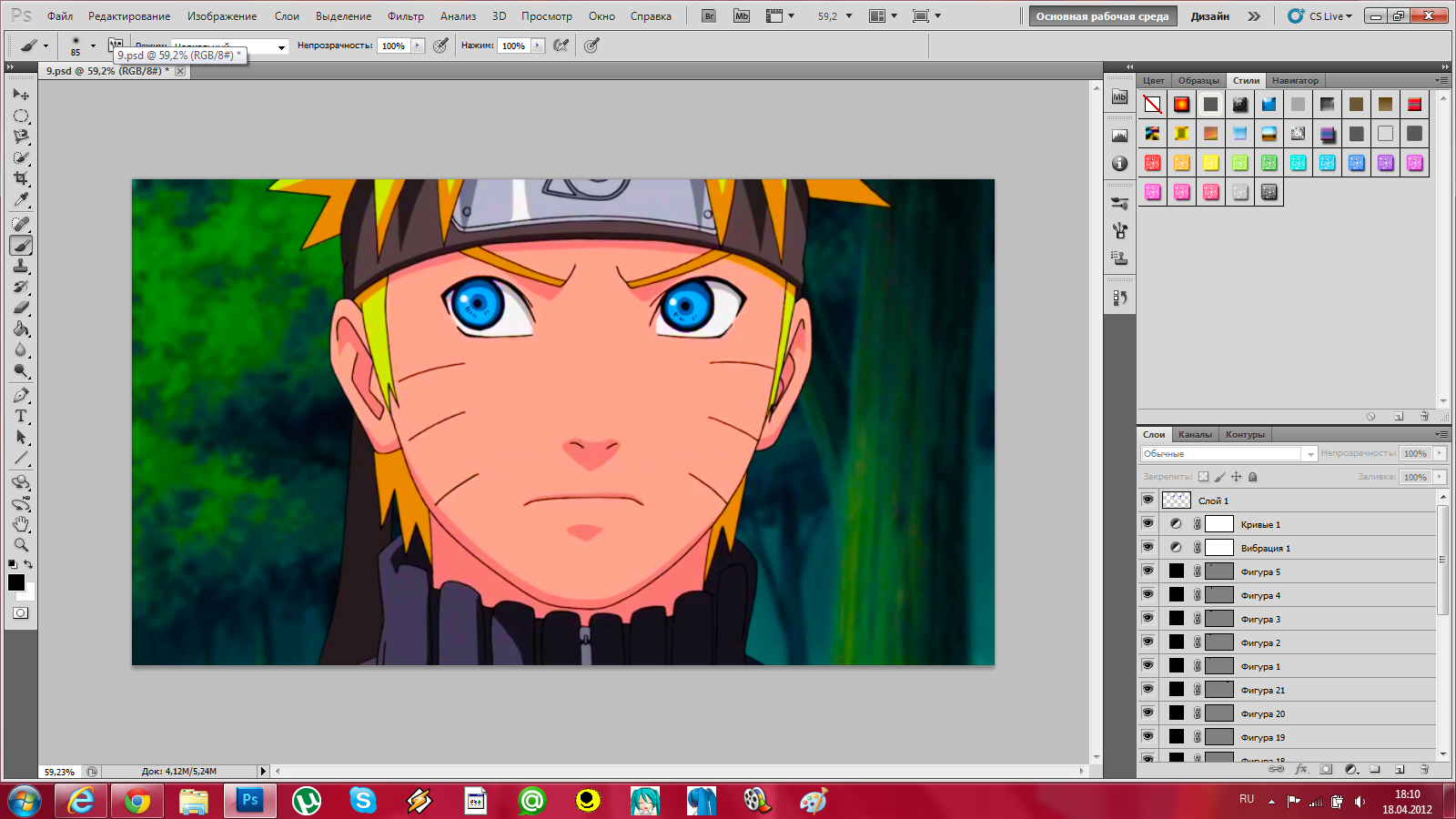Select the Lasso tool in the toolbox

pos(21,136)
